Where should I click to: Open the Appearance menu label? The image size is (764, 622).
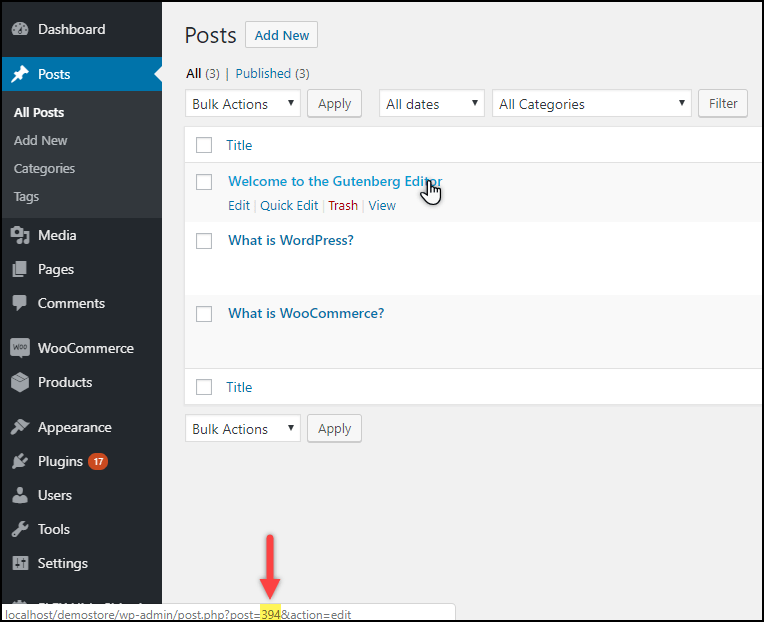point(75,427)
